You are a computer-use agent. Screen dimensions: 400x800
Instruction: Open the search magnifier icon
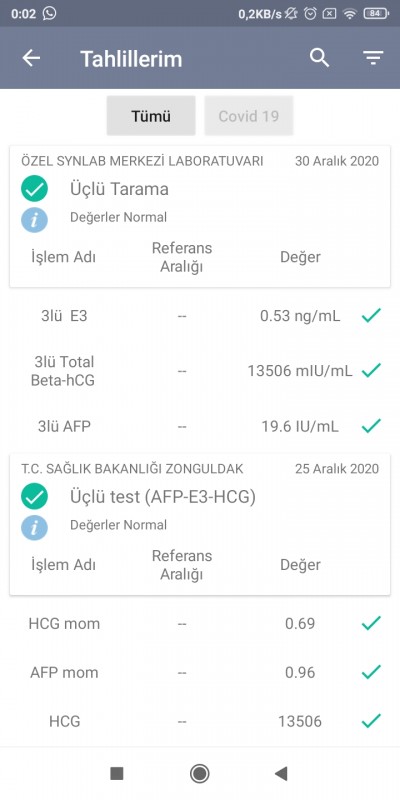click(x=319, y=58)
